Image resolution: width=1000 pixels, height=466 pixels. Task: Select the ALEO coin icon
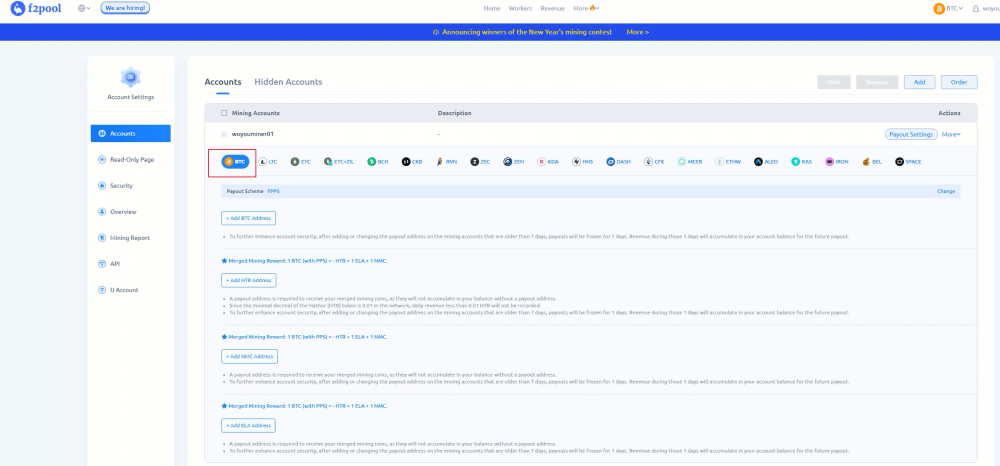[766, 161]
